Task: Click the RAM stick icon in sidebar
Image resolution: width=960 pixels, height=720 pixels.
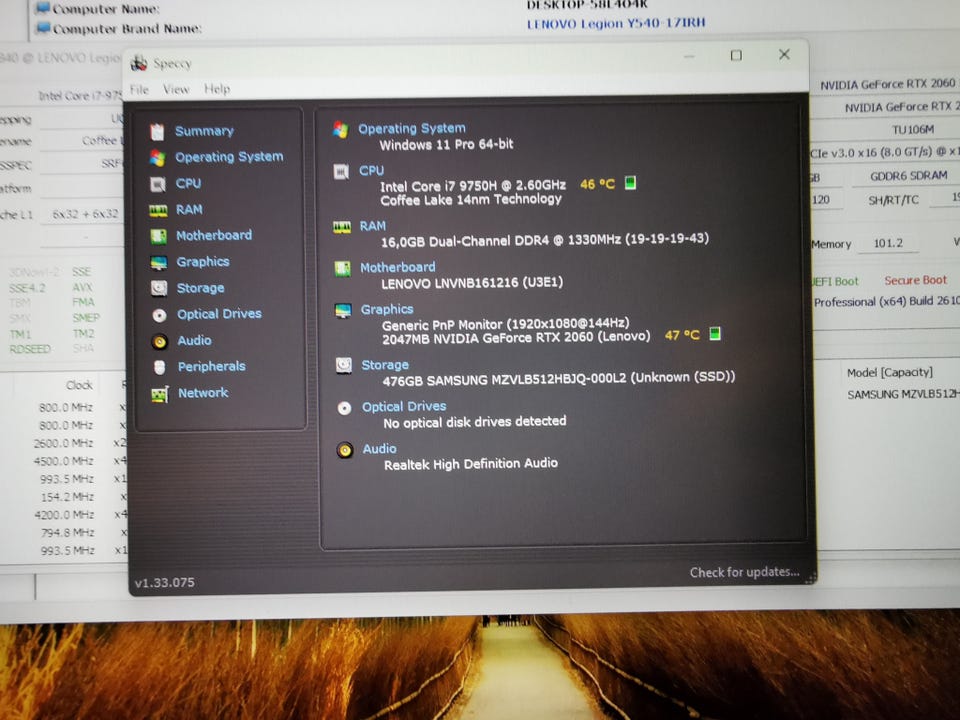Action: point(159,211)
